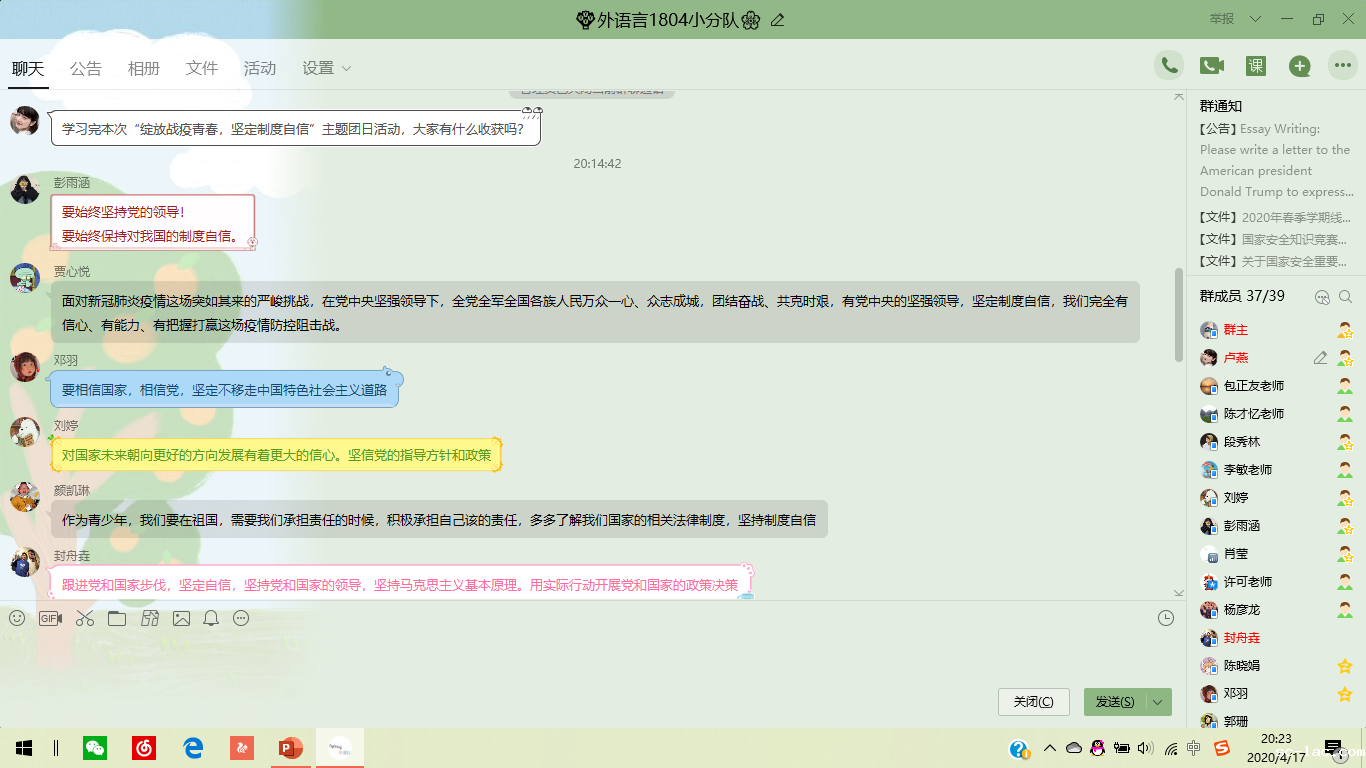This screenshot has width=1366, height=768.
Task: Start a group voice call
Action: [x=1168, y=66]
